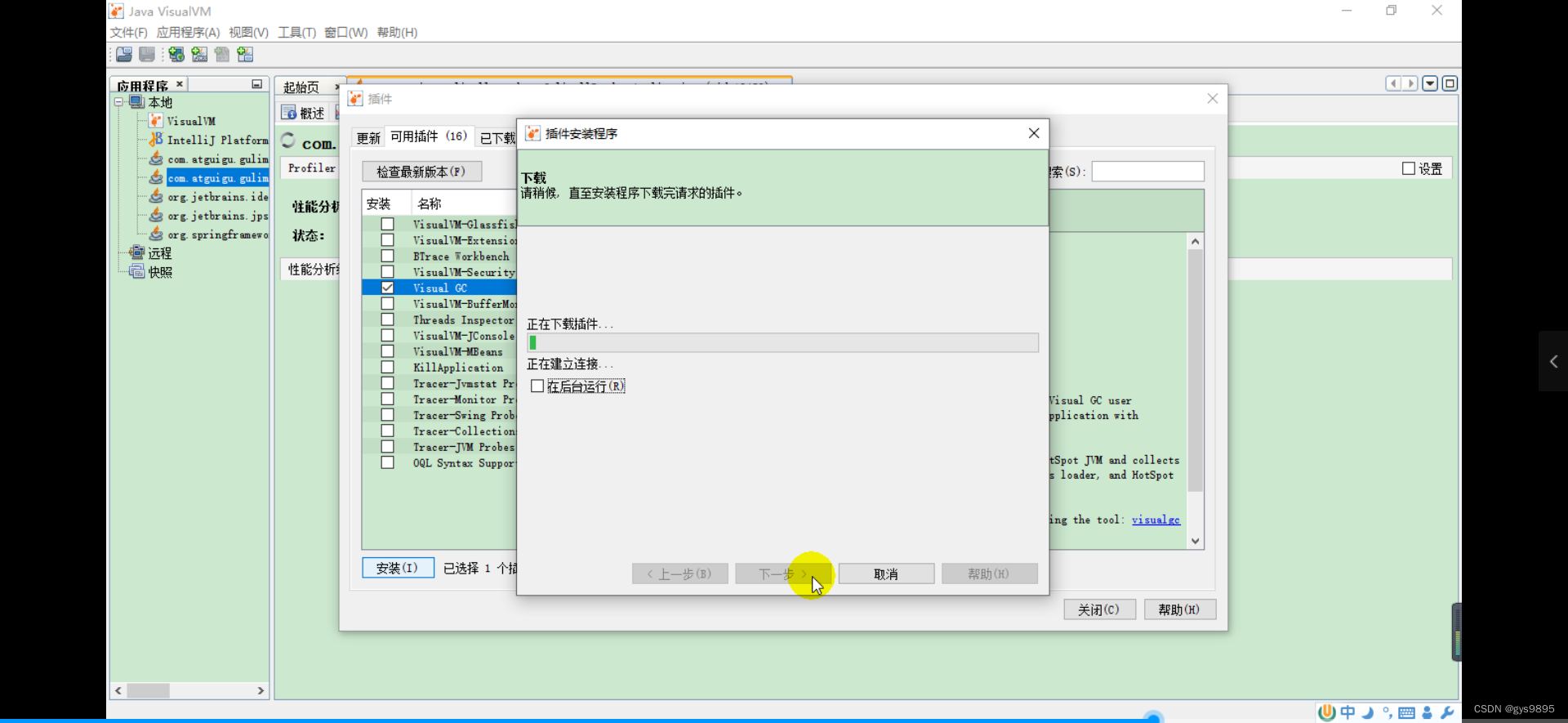Click 帮助(H) button in plugins dialog

click(1179, 609)
